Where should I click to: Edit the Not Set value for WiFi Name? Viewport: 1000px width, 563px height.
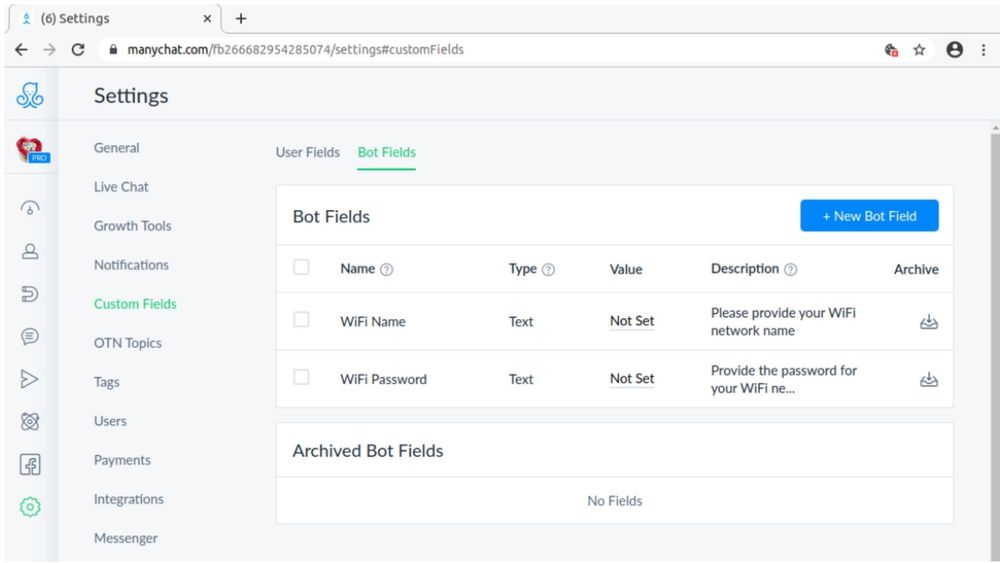tap(632, 321)
